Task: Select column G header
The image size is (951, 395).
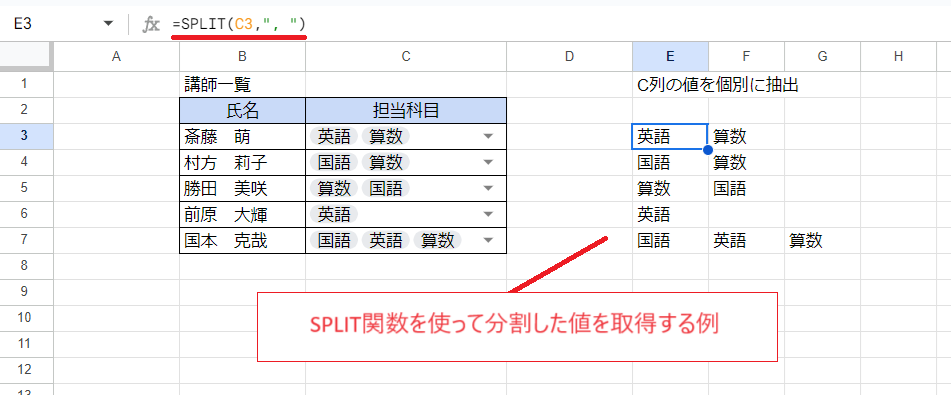Action: click(x=822, y=56)
